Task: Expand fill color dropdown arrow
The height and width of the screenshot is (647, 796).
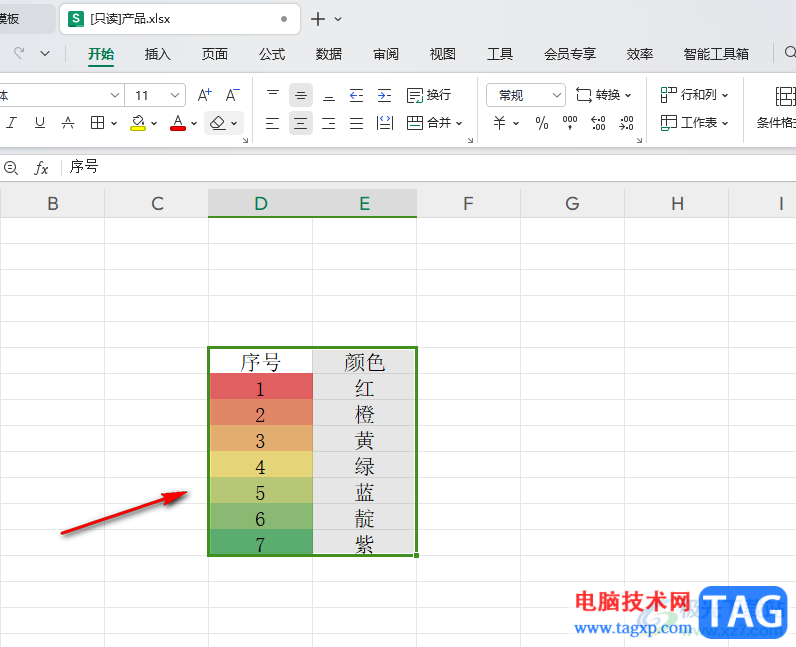Action: tap(154, 123)
